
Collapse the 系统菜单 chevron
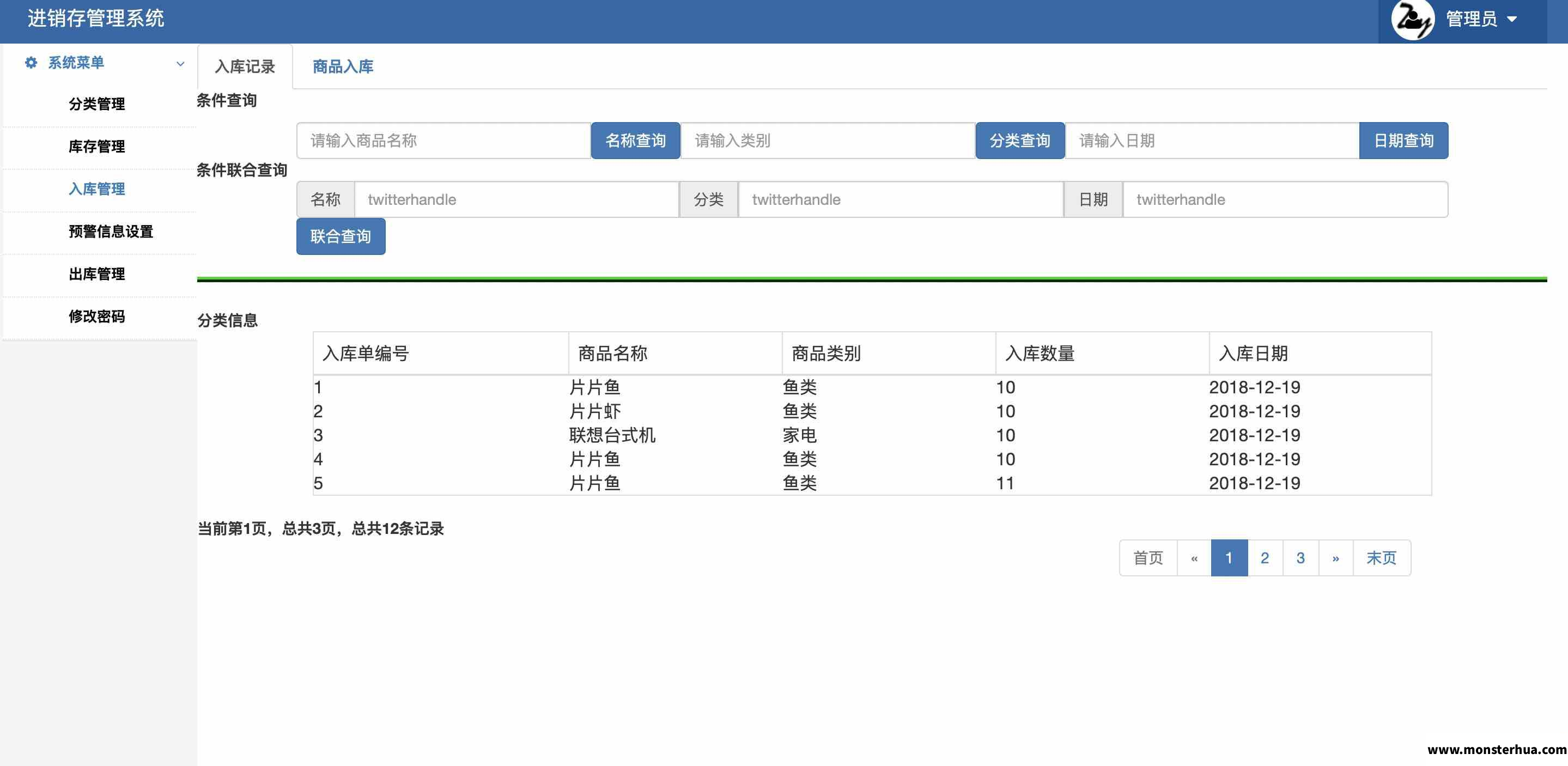(180, 63)
